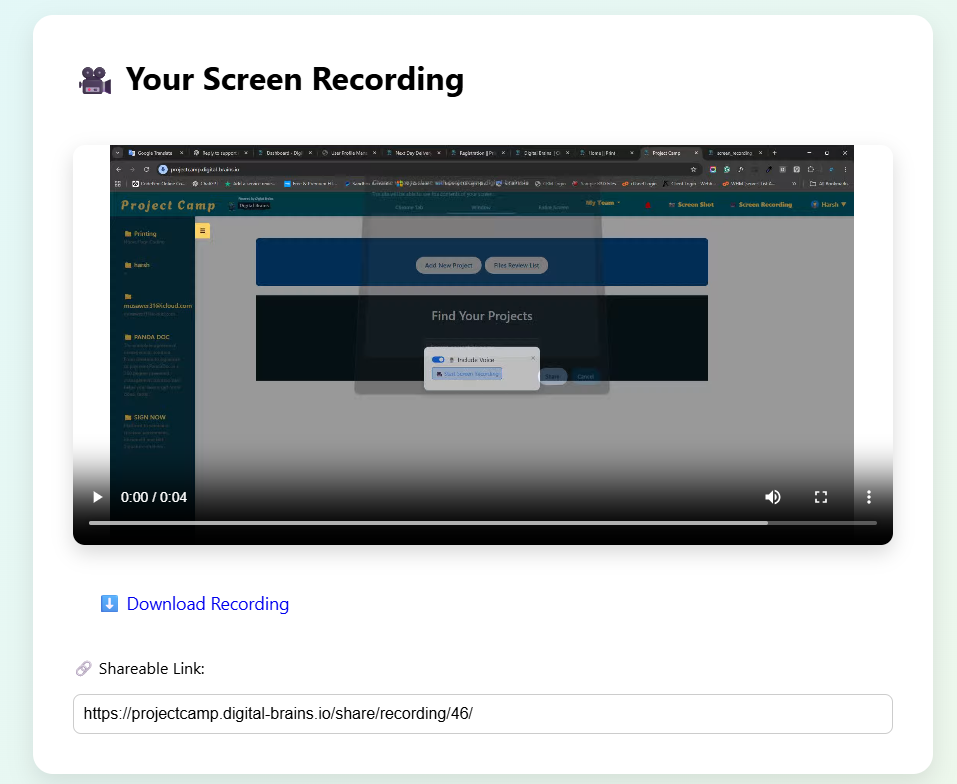Select the shareable link URL field
Viewport: 957px width, 784px height.
coord(483,713)
